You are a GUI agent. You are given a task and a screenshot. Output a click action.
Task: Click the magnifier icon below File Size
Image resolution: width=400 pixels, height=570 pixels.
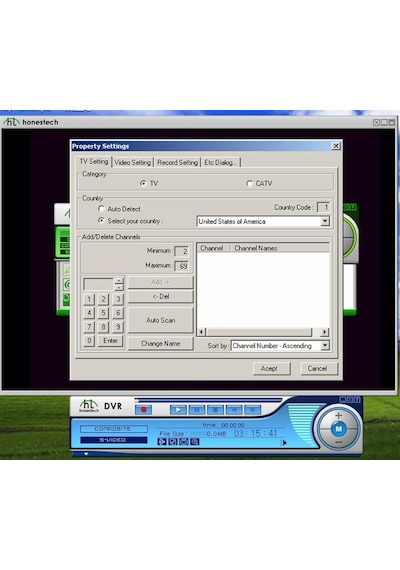195,442
